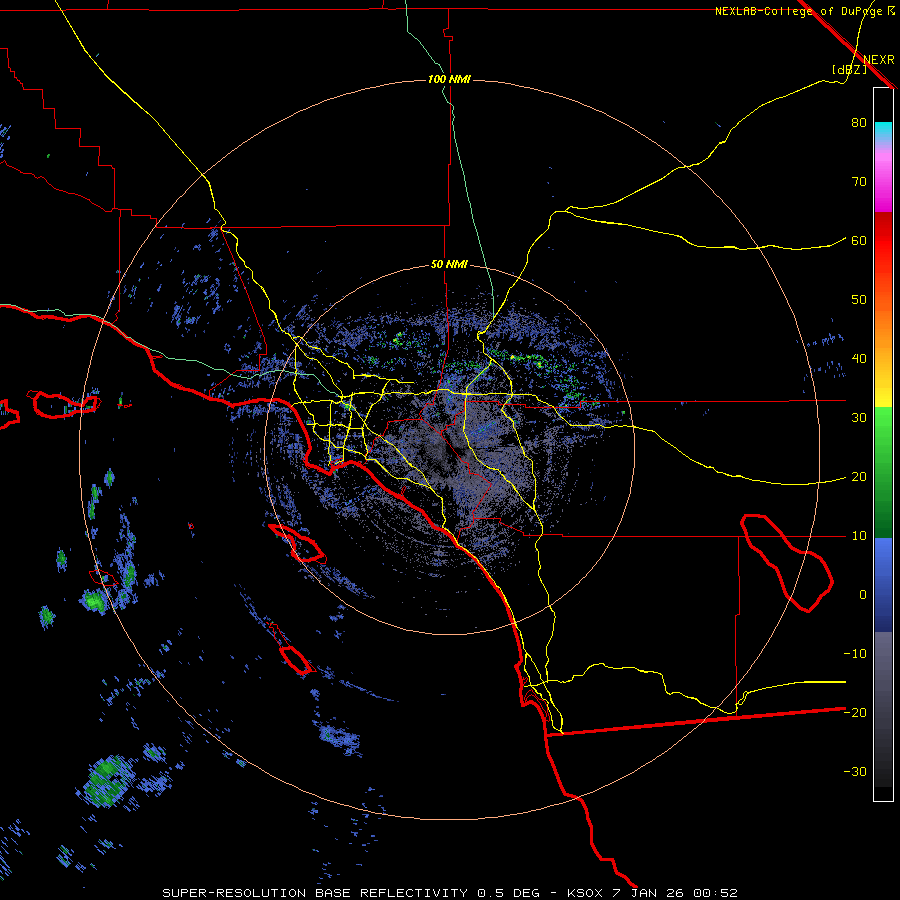The image size is (900, 900).
Task: Click the 80 value on the dBZ scale
Action: click(859, 123)
